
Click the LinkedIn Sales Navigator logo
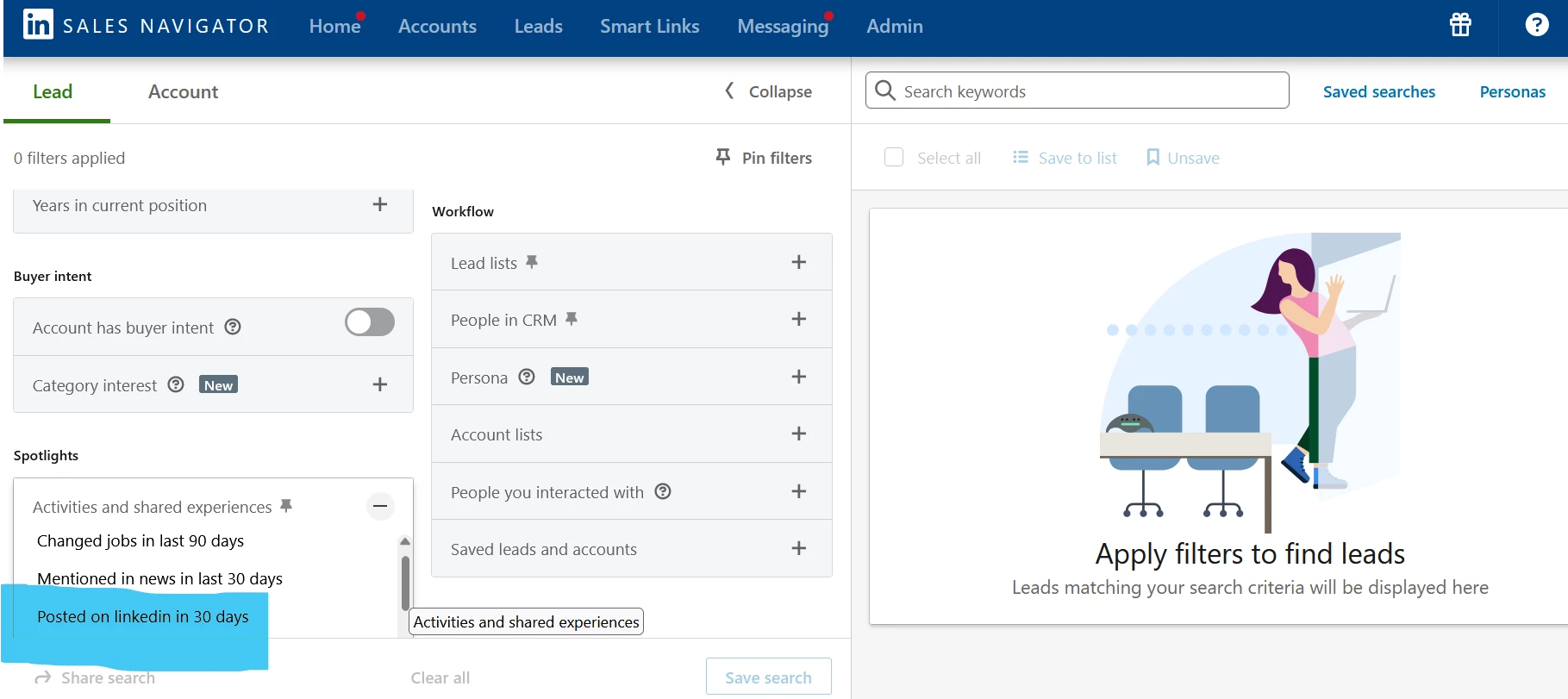point(146,26)
